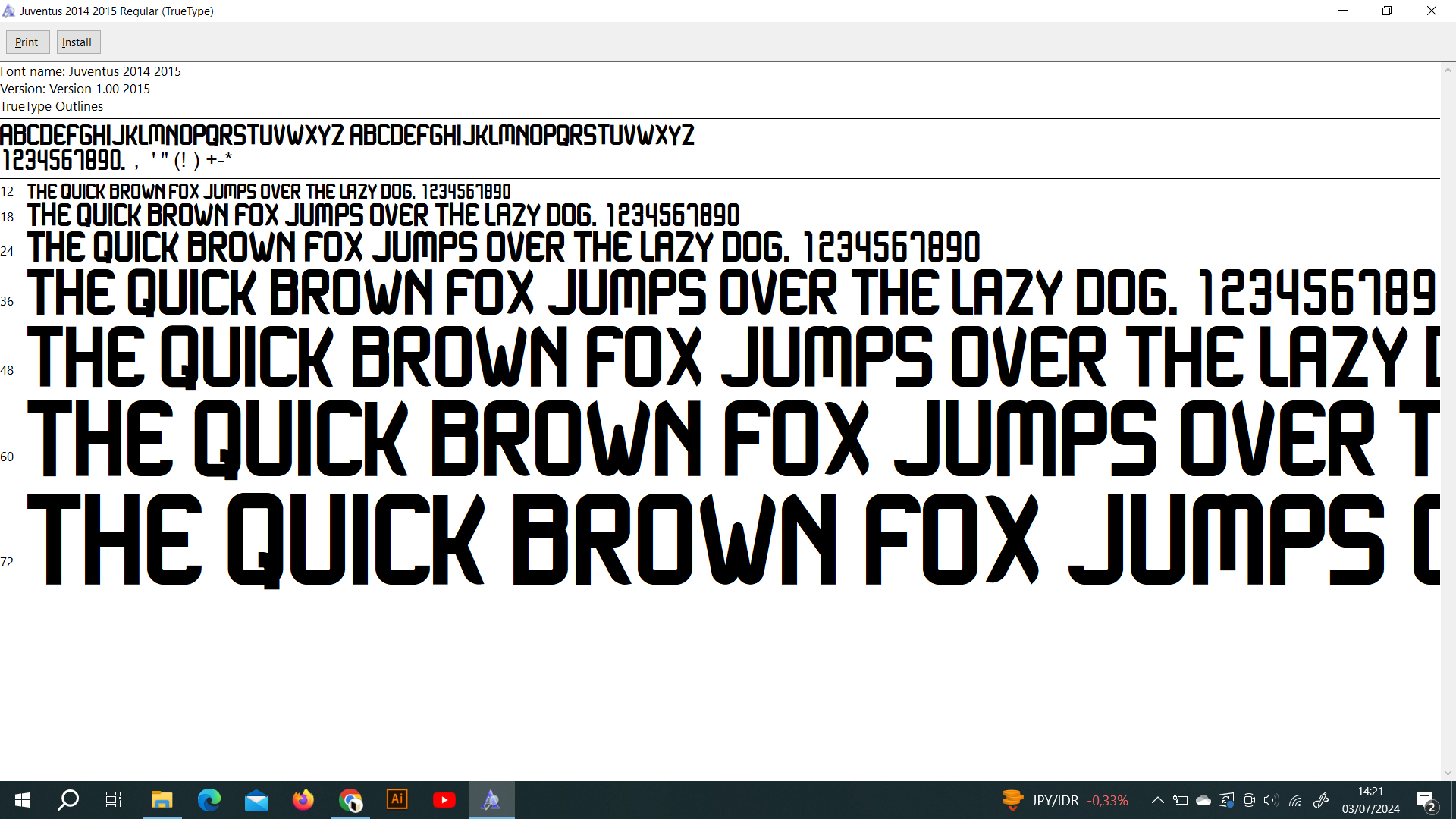Expand hidden system tray icons

[1157, 800]
